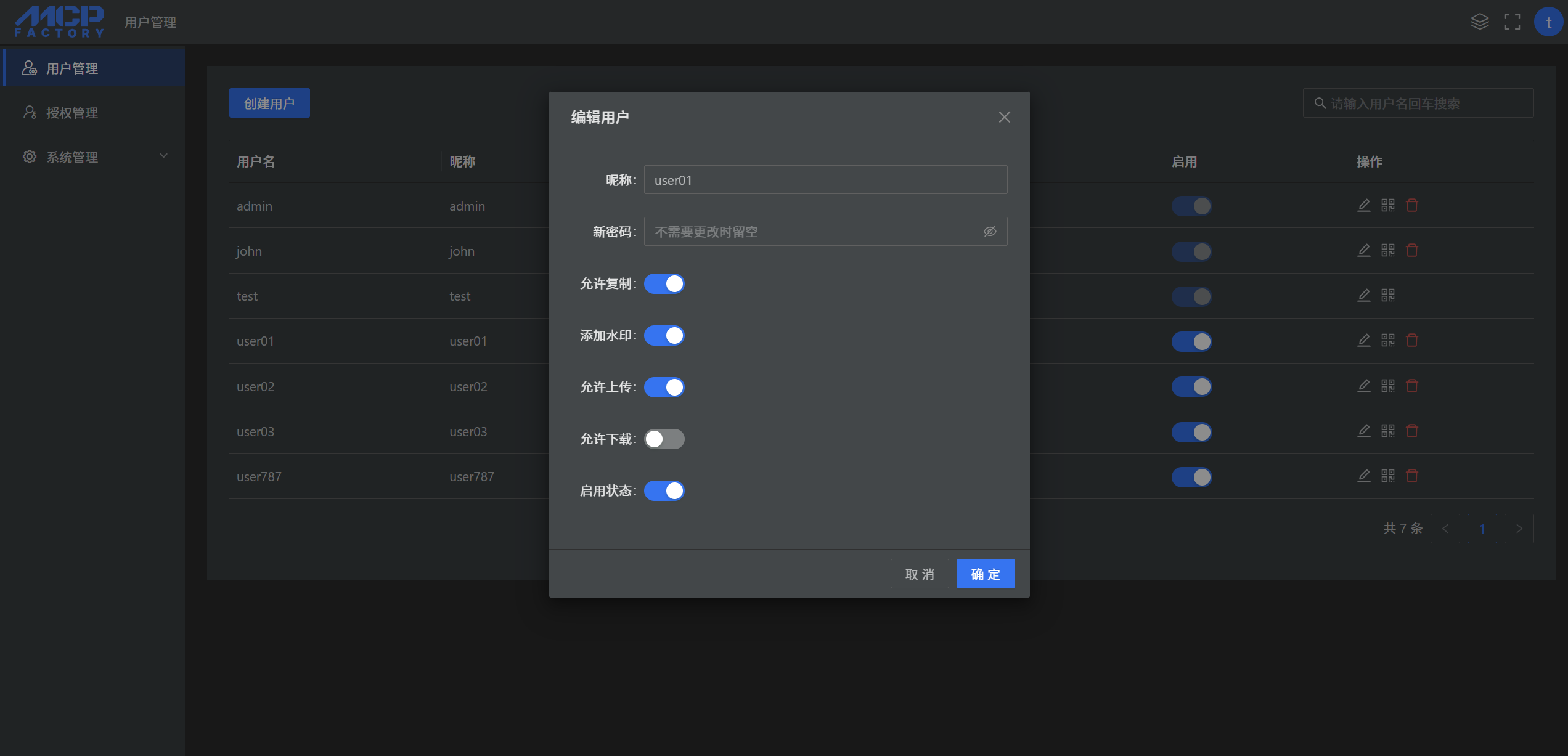
Task: Open QR code icon for john row
Action: pos(1387,250)
